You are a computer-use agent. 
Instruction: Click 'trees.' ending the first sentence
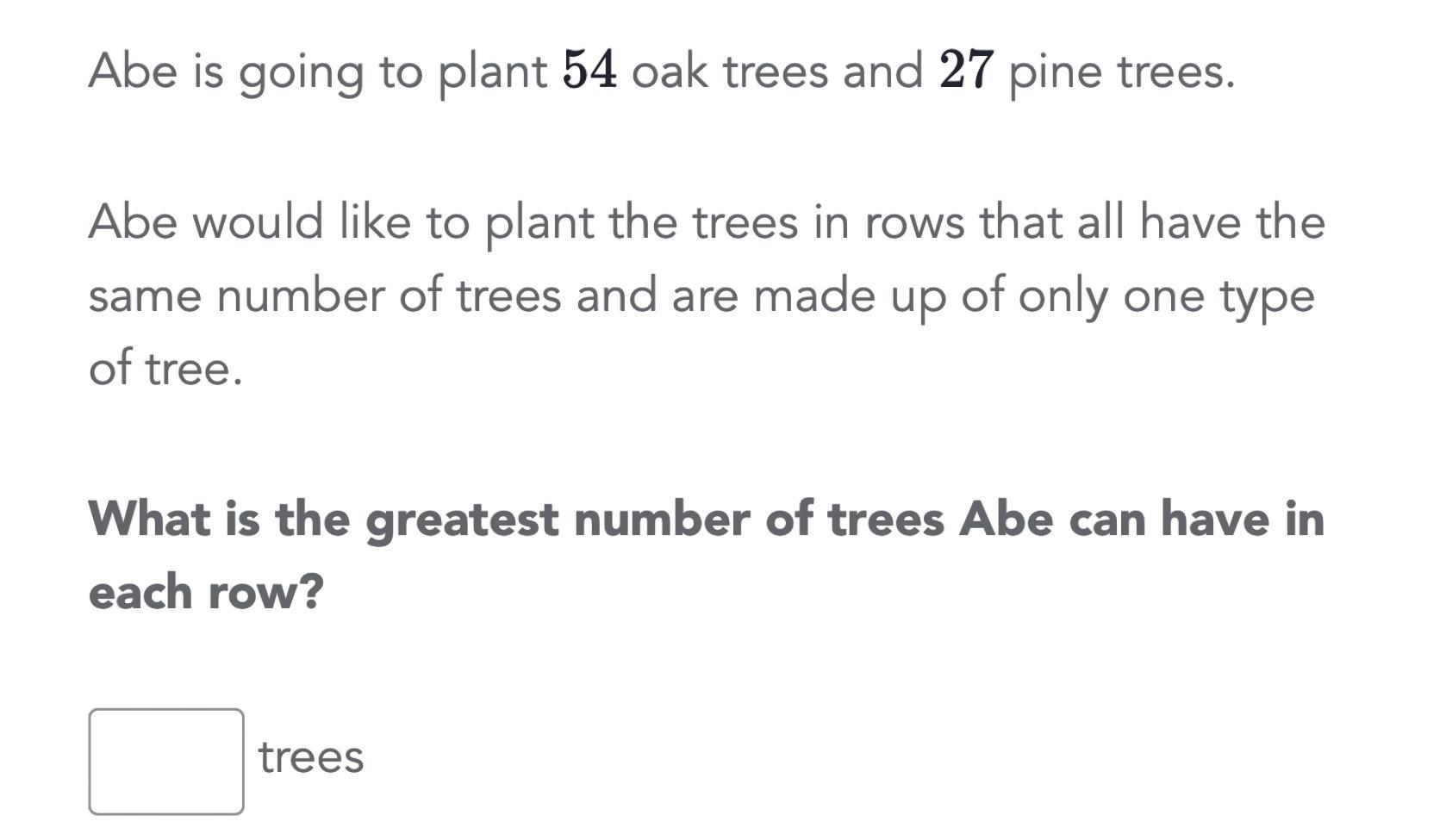(x=1176, y=72)
